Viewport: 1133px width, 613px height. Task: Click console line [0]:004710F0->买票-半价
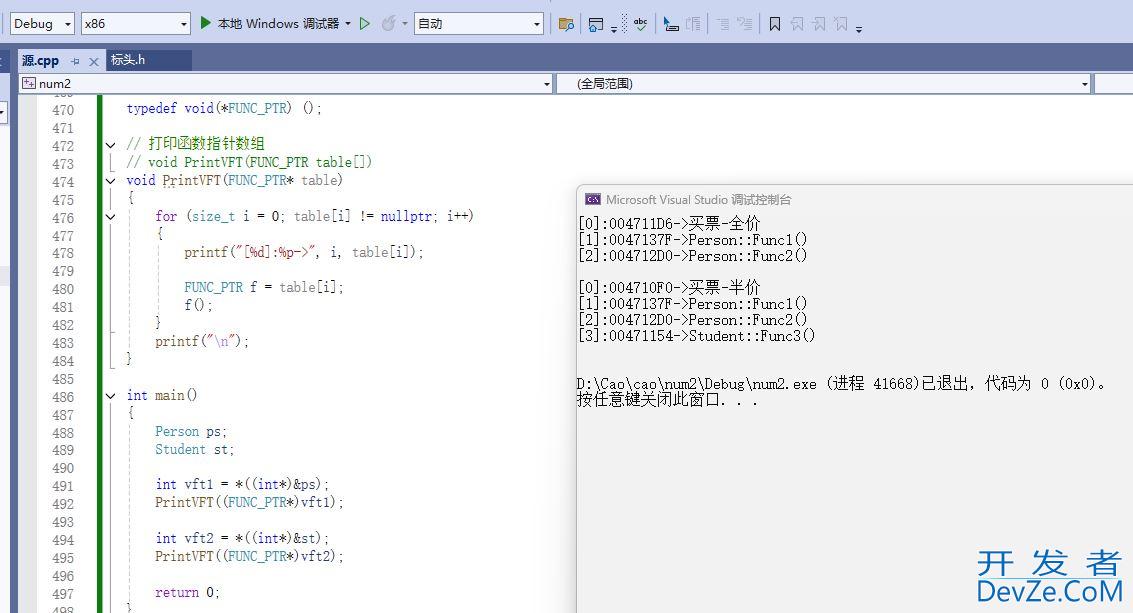pyautogui.click(x=669, y=287)
